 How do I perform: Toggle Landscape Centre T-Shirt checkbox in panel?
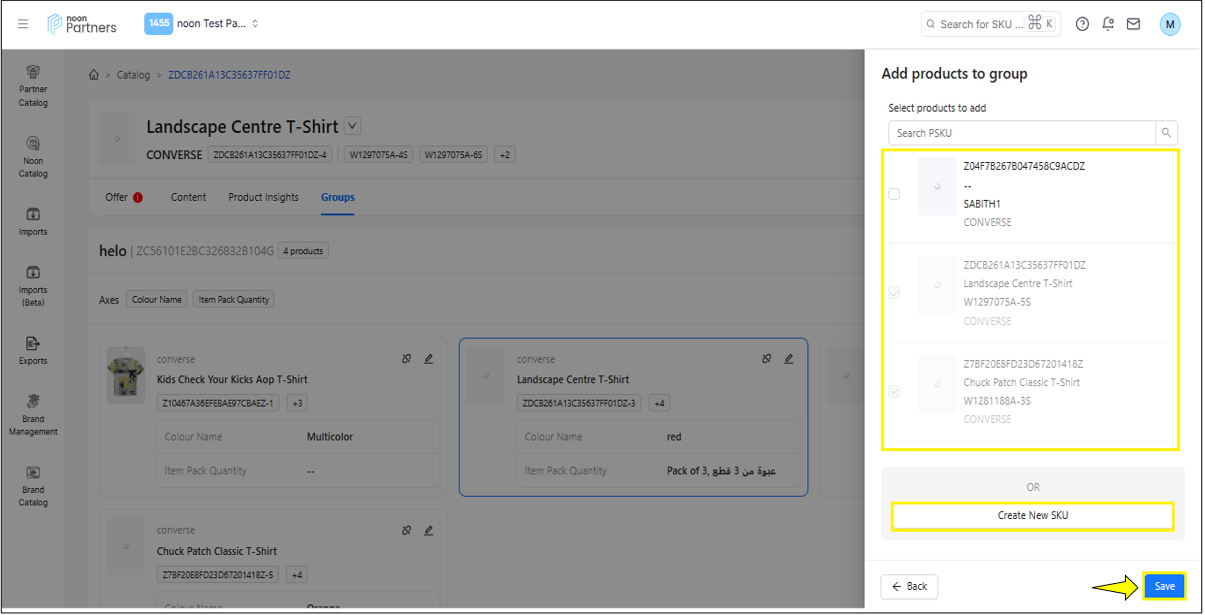894,293
